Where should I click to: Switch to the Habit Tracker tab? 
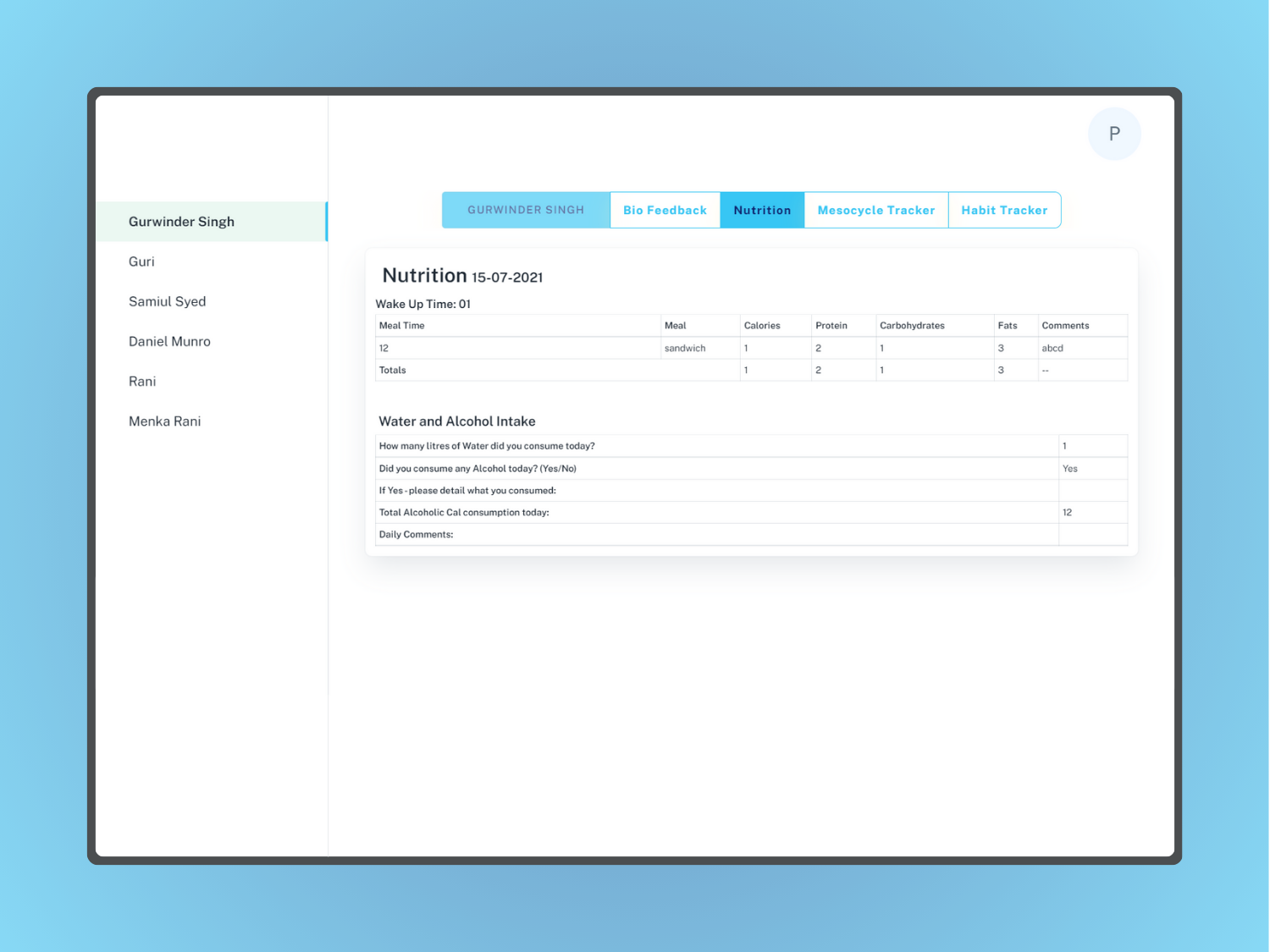(x=1004, y=210)
